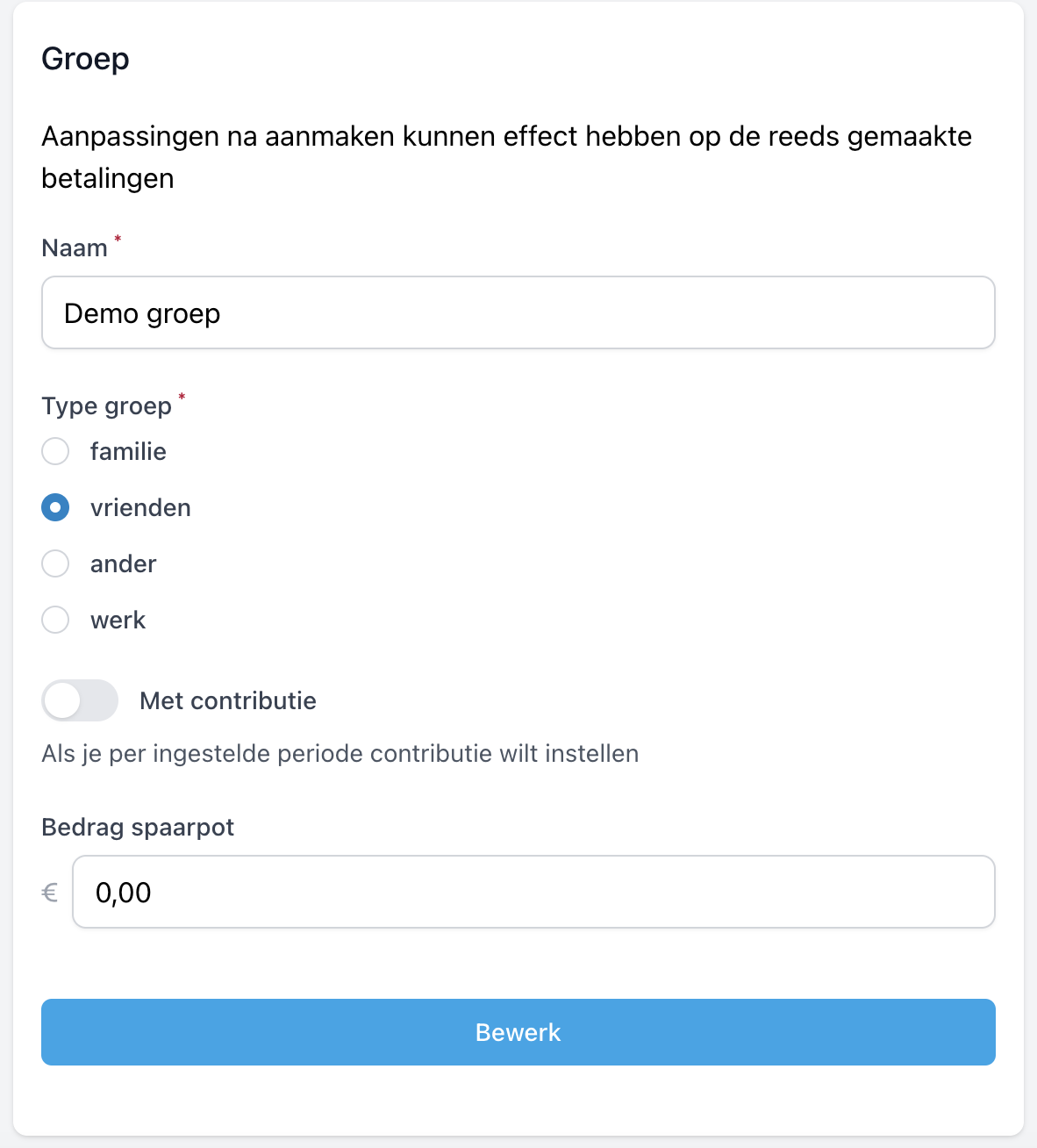Screen dimensions: 1037x1148
Task: Choose the ander radio button
Action: point(55,564)
